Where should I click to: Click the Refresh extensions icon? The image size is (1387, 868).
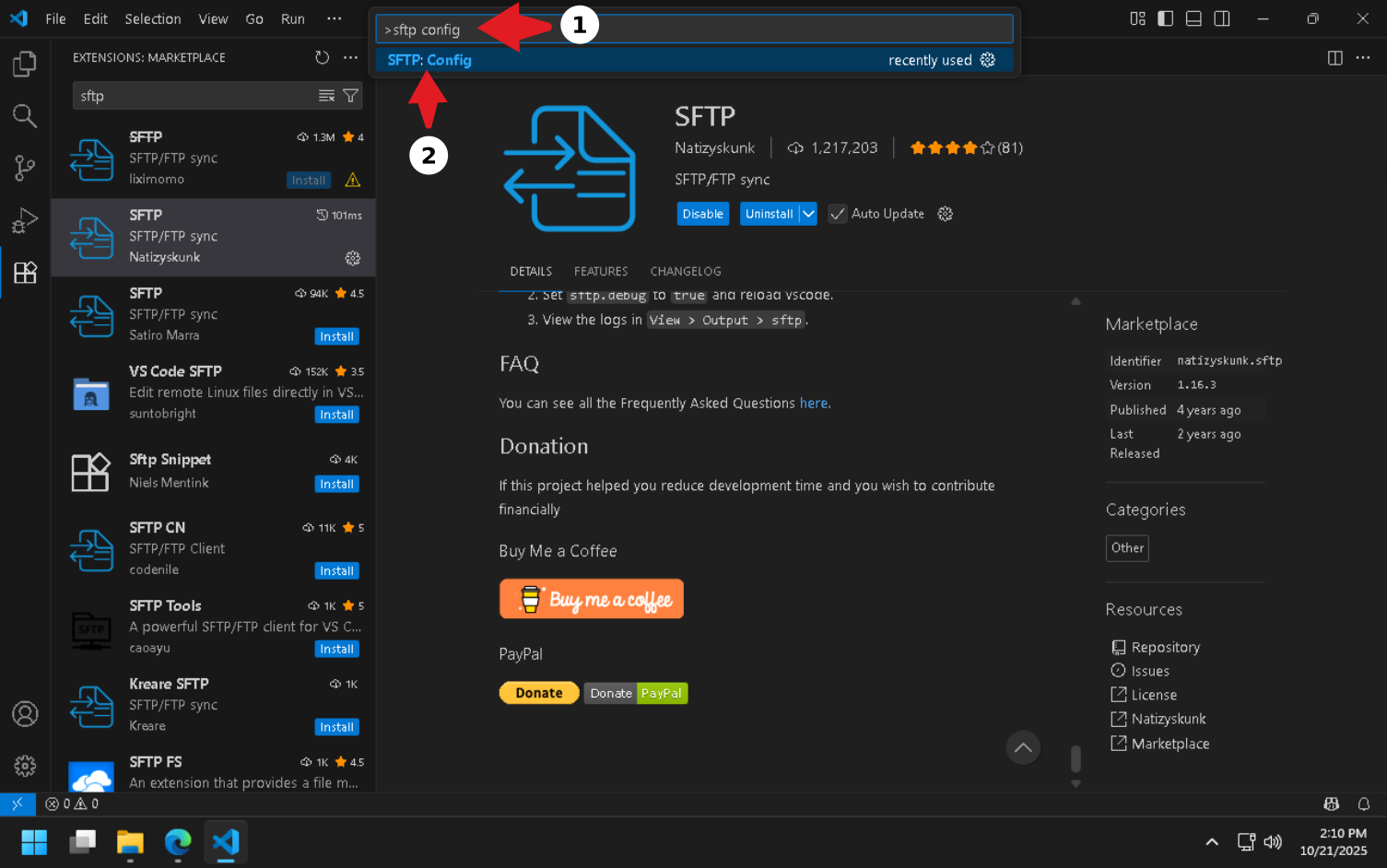pos(322,57)
